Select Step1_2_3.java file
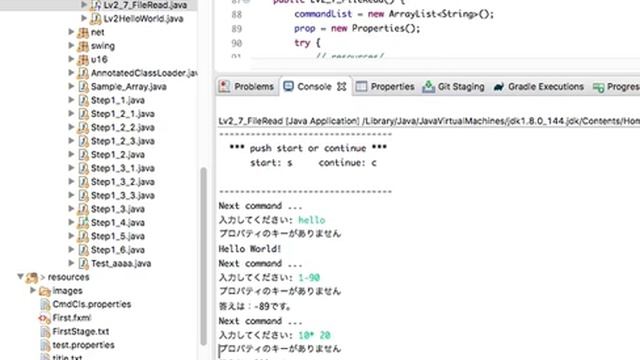The width and height of the screenshot is (640, 360). point(122,141)
